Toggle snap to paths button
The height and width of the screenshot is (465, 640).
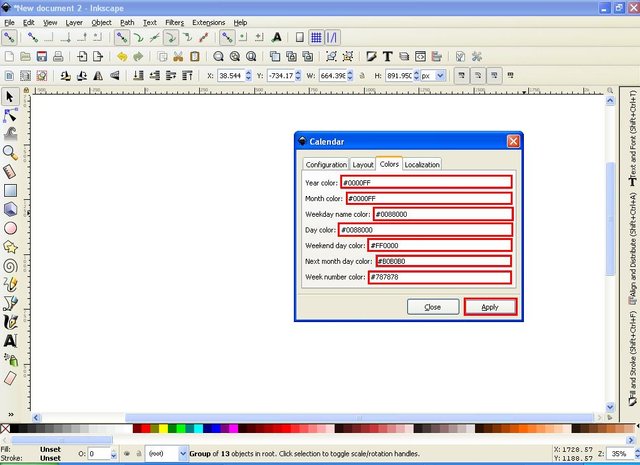pos(138,38)
